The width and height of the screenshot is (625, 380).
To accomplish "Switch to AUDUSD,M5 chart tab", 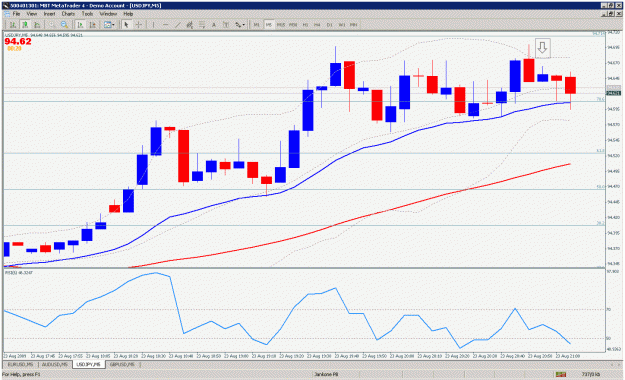I will tap(55, 365).
